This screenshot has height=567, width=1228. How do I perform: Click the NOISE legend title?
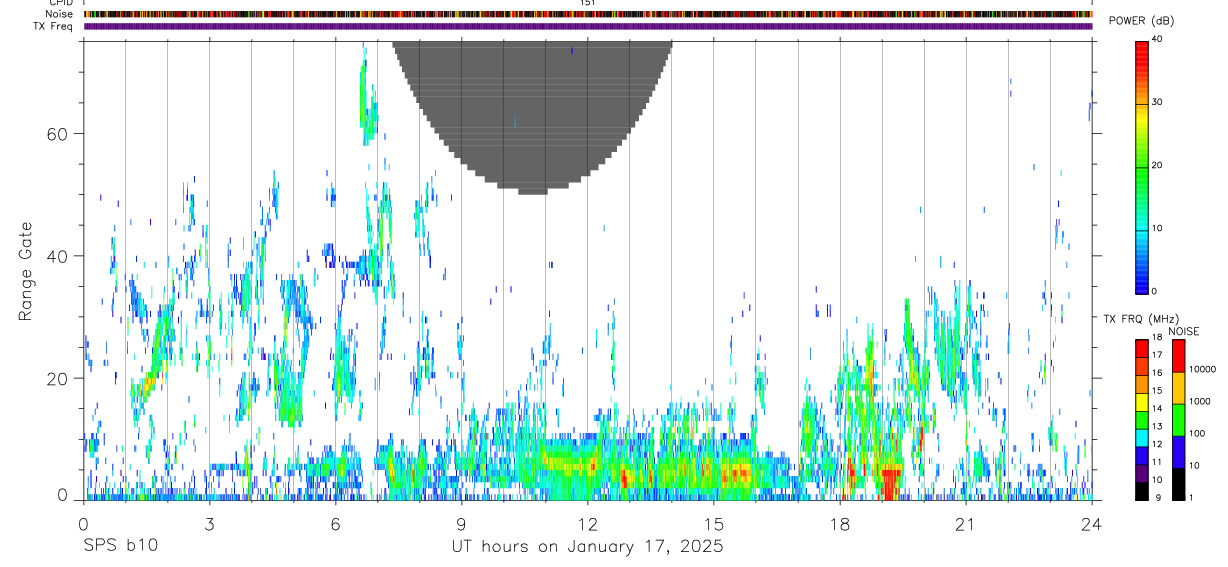1184,332
